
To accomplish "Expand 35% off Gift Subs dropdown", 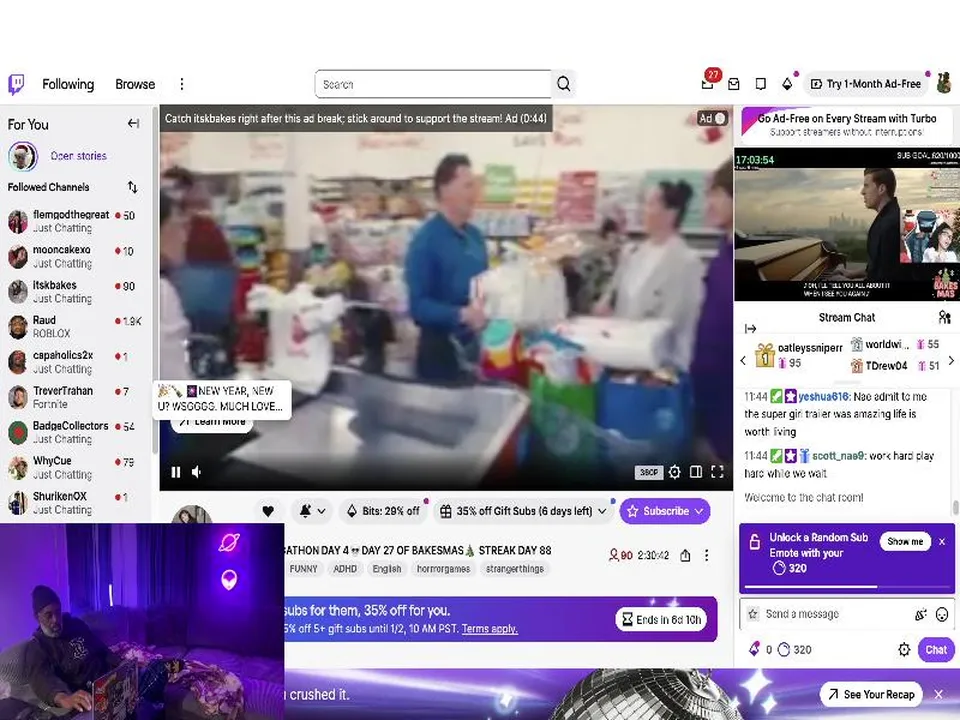I will (525, 511).
